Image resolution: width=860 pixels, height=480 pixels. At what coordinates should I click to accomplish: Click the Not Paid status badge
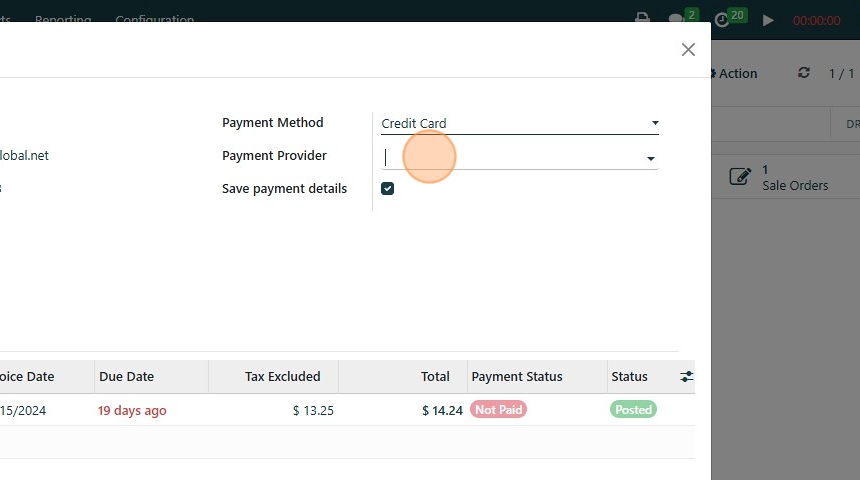click(498, 410)
